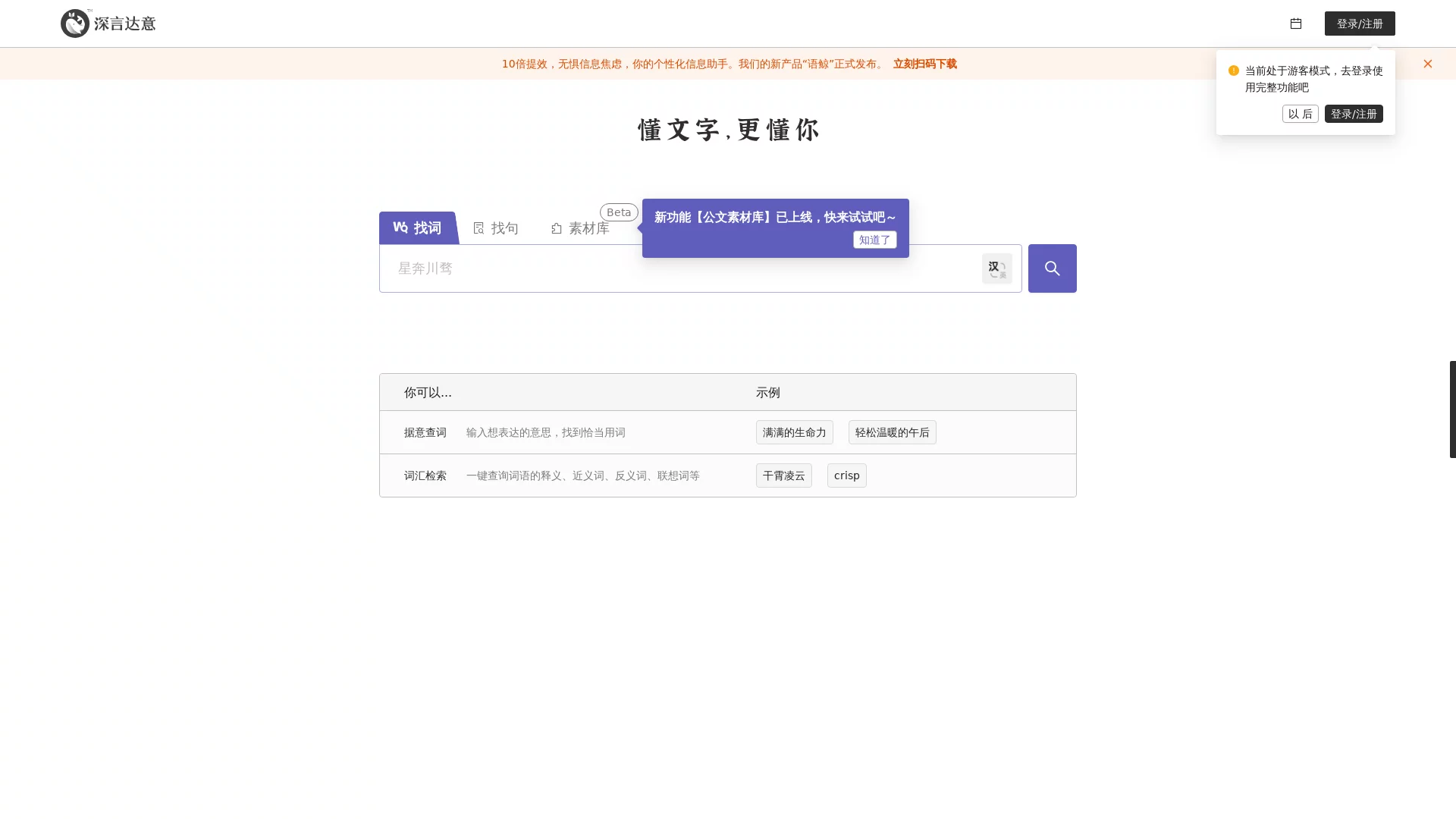
Task: Click 登录/注册 inside the guest popup
Action: click(1353, 114)
